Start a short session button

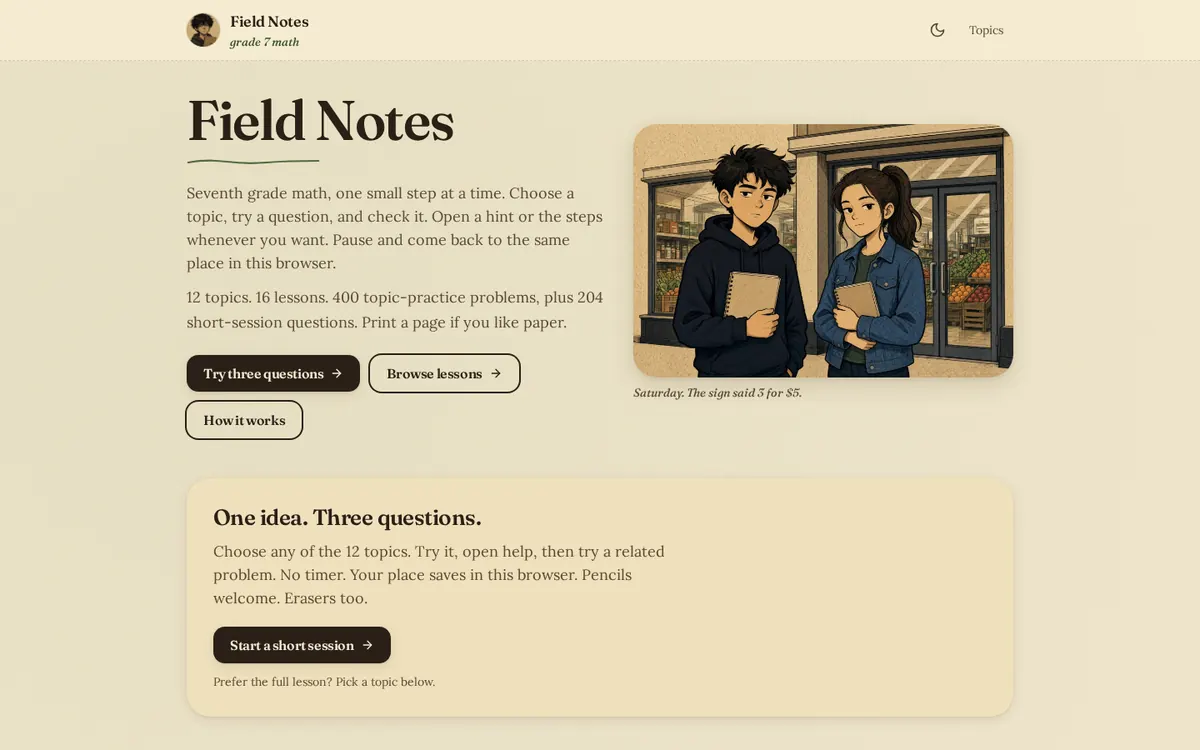302,645
